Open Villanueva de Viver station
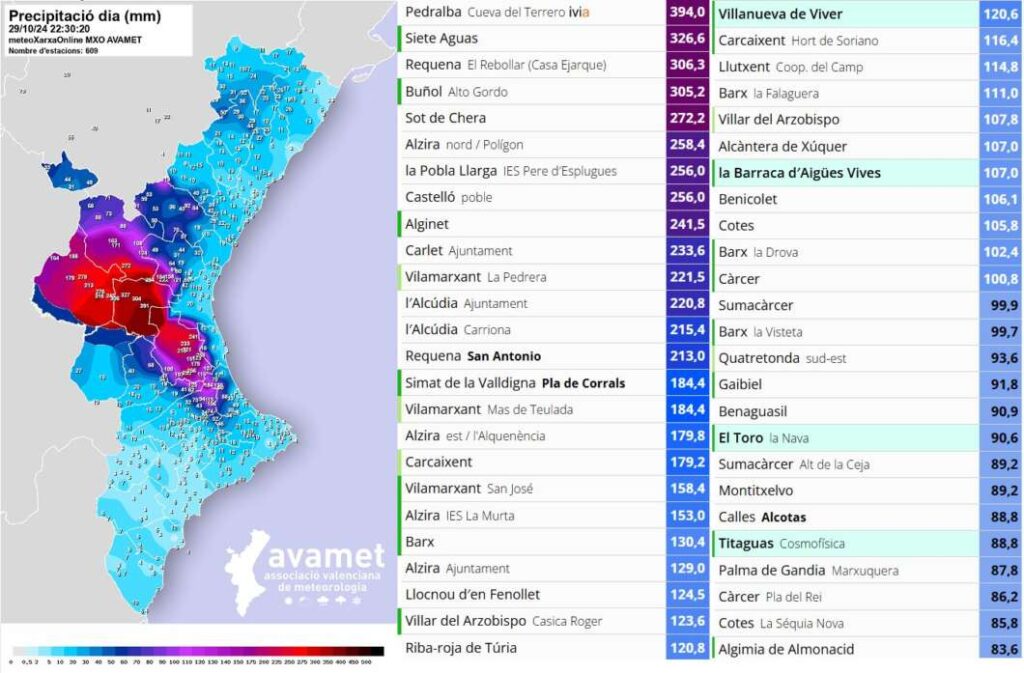The image size is (1024, 673). (780, 14)
